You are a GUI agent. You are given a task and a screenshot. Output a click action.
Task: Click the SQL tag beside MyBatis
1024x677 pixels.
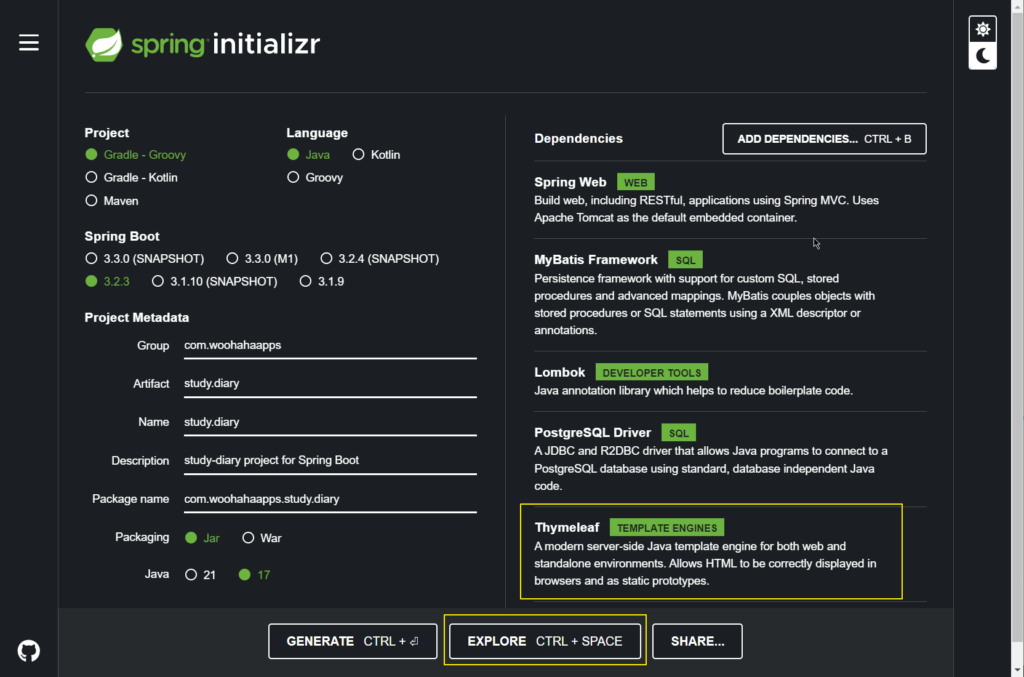685,260
